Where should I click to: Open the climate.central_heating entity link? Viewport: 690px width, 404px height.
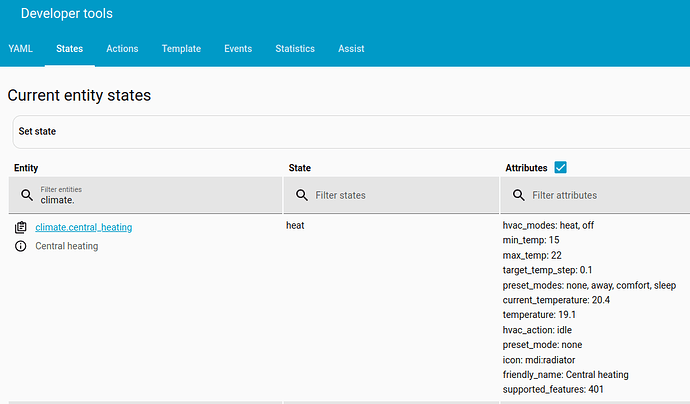pyautogui.click(x=84, y=228)
